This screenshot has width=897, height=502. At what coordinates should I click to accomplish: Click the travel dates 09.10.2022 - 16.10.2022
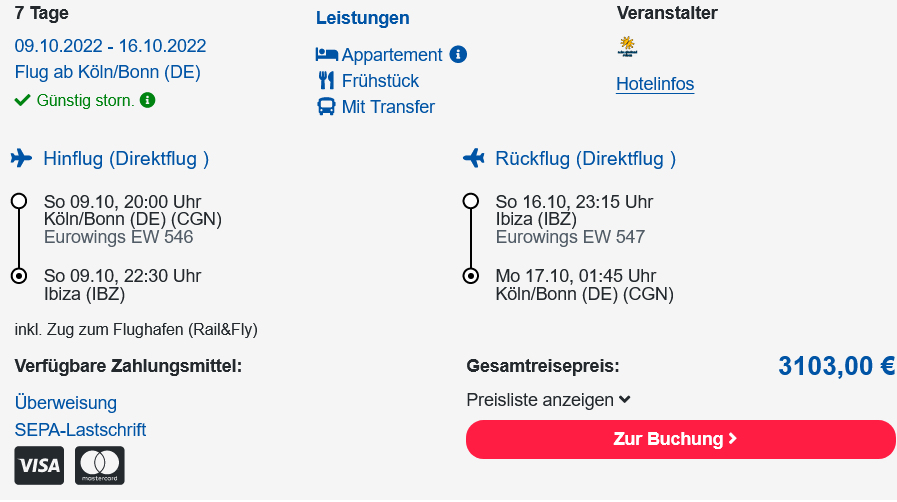coord(110,46)
